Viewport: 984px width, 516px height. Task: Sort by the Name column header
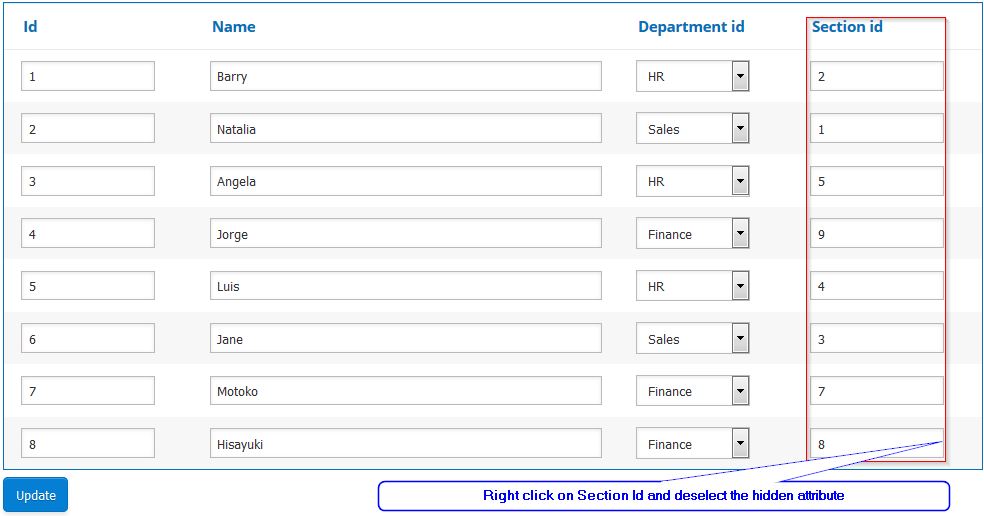tap(233, 27)
